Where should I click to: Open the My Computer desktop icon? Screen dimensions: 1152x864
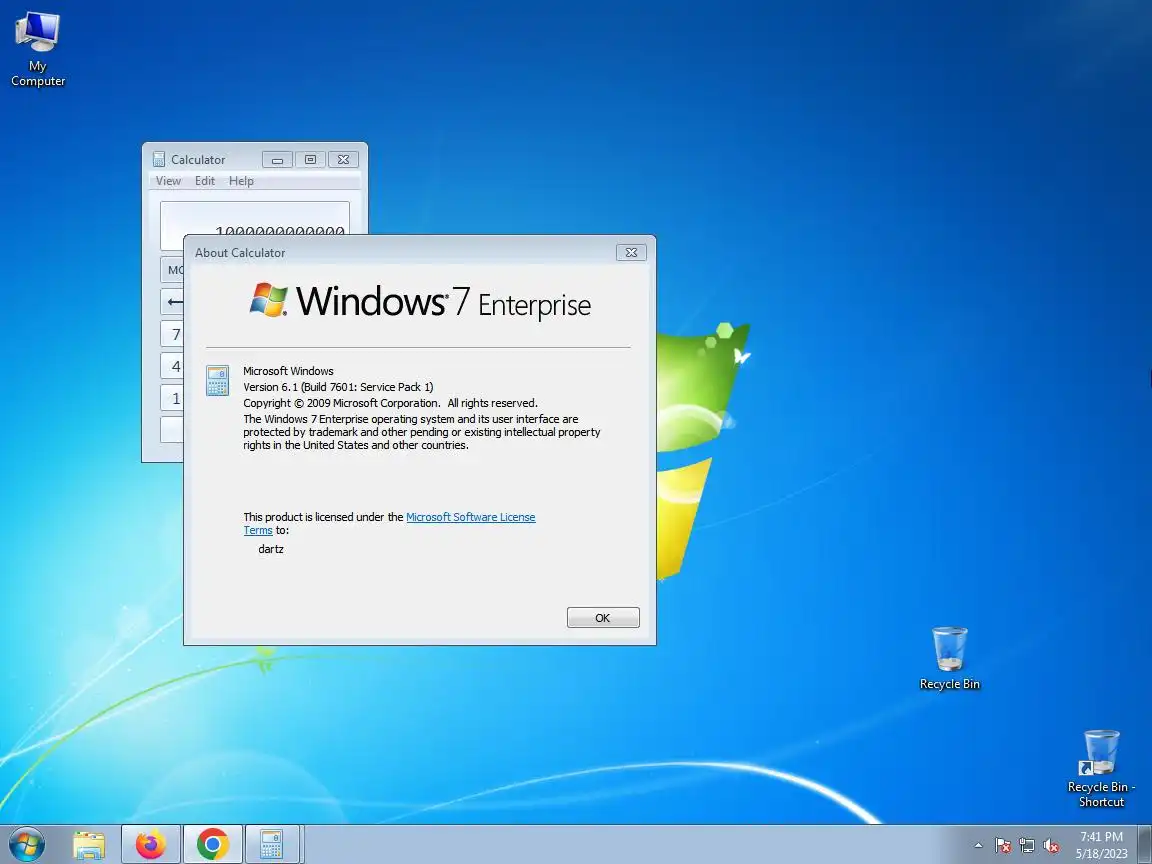(x=37, y=50)
